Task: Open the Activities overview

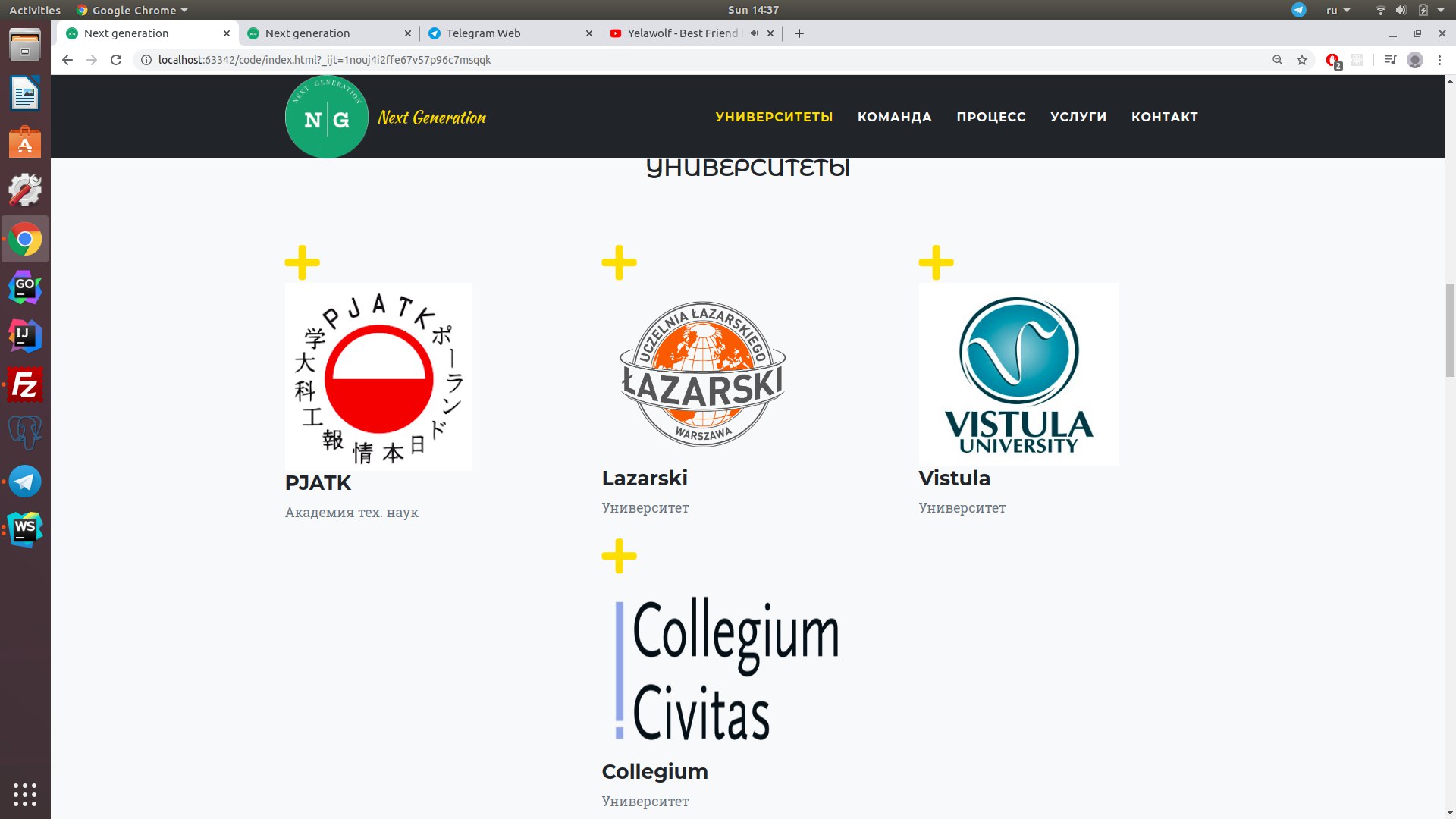Action: click(x=35, y=10)
